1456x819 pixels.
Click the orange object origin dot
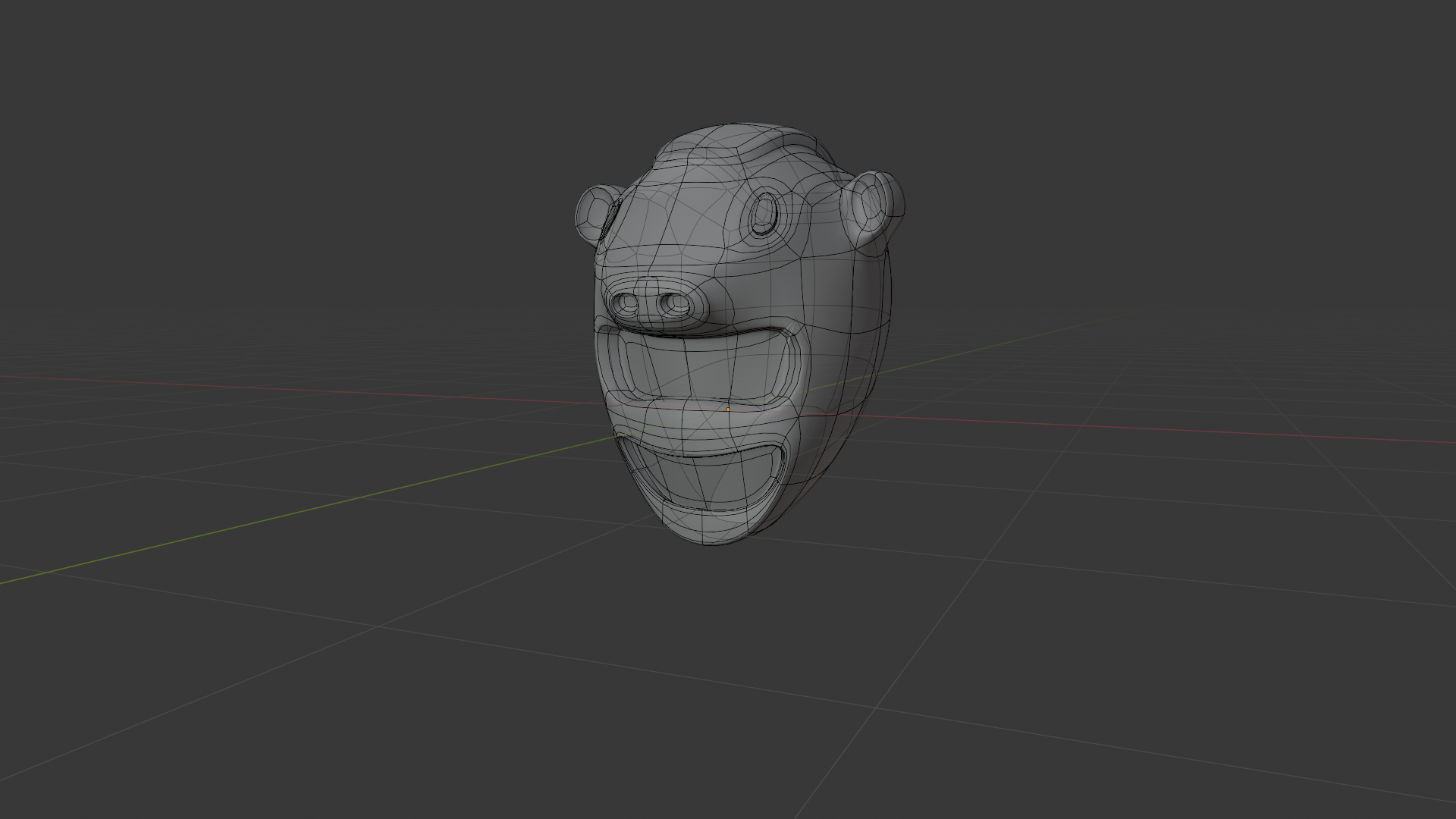[x=728, y=409]
